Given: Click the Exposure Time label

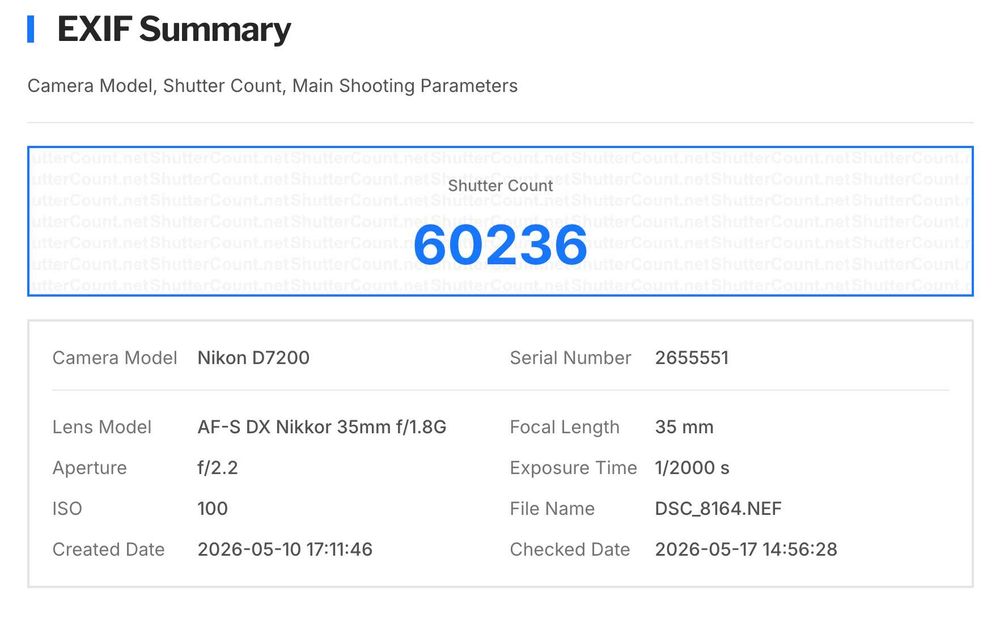Looking at the screenshot, I should click(x=573, y=467).
